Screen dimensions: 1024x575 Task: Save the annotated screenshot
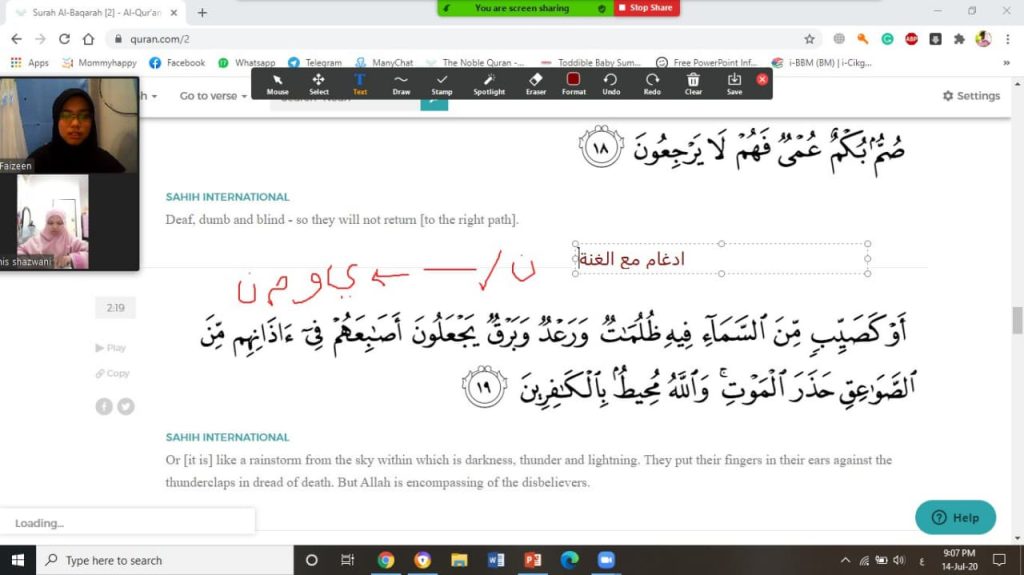(734, 83)
